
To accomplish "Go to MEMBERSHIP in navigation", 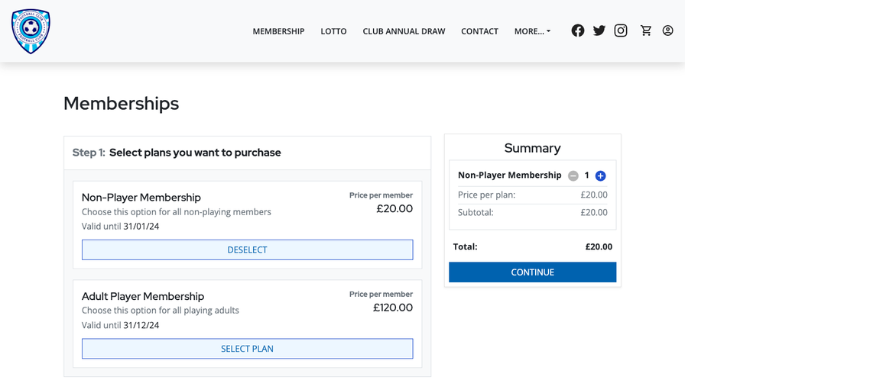I will pyautogui.click(x=279, y=32).
